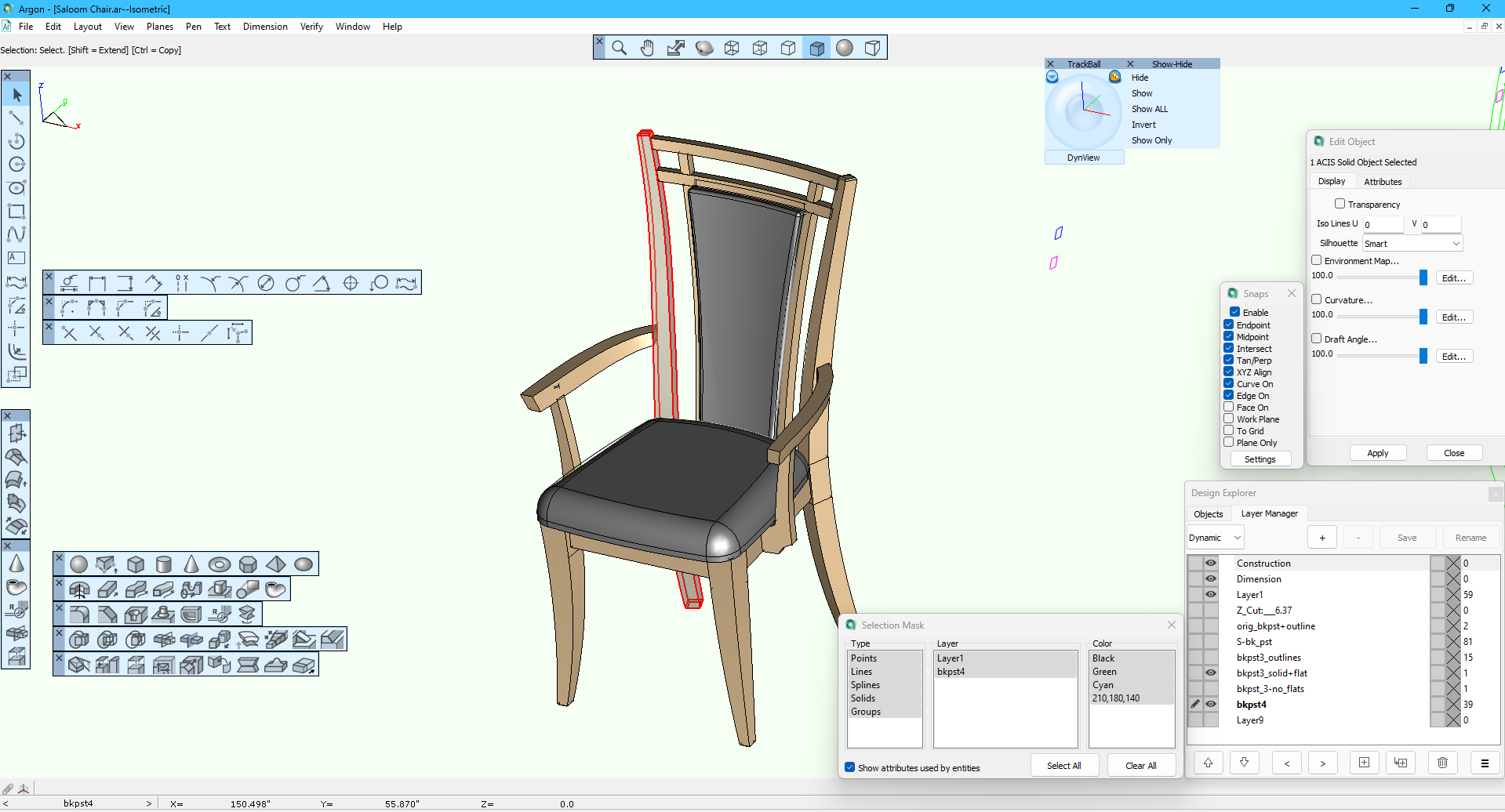Create a pyramid primitive
The height and width of the screenshot is (812, 1505).
point(276,564)
